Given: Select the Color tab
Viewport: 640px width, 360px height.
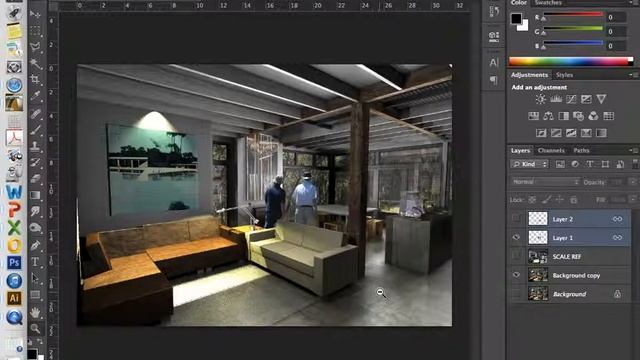Looking at the screenshot, I should 518,2.
